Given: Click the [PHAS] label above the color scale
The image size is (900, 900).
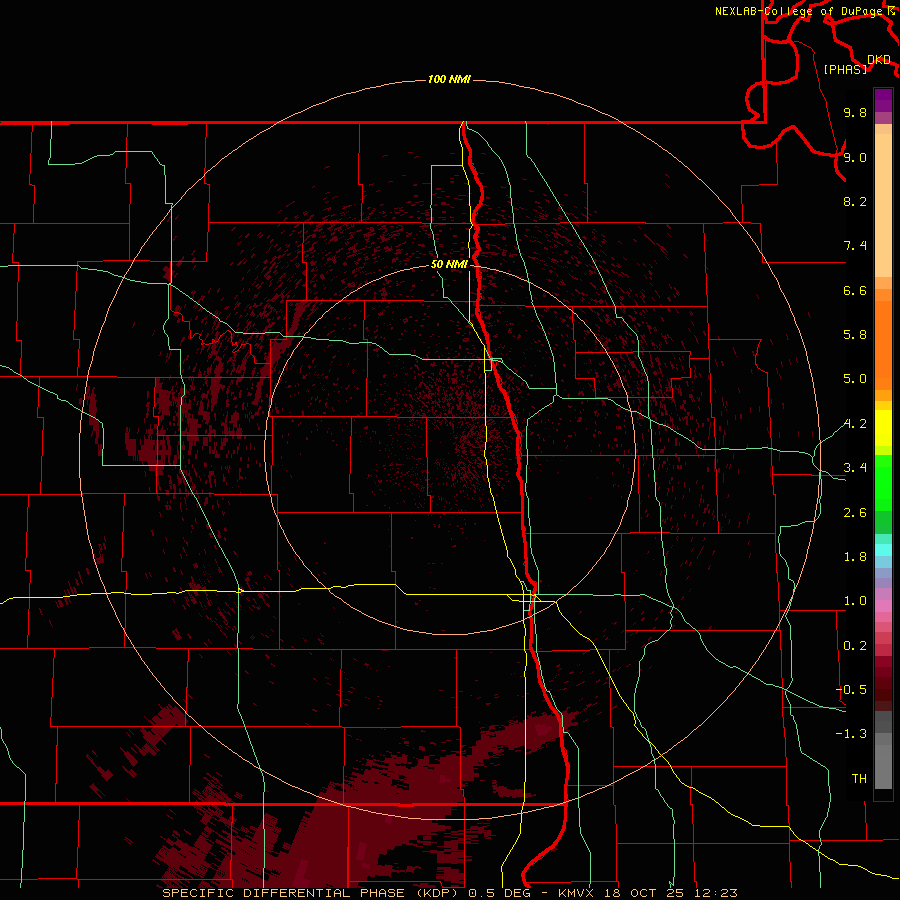Looking at the screenshot, I should coord(845,69).
